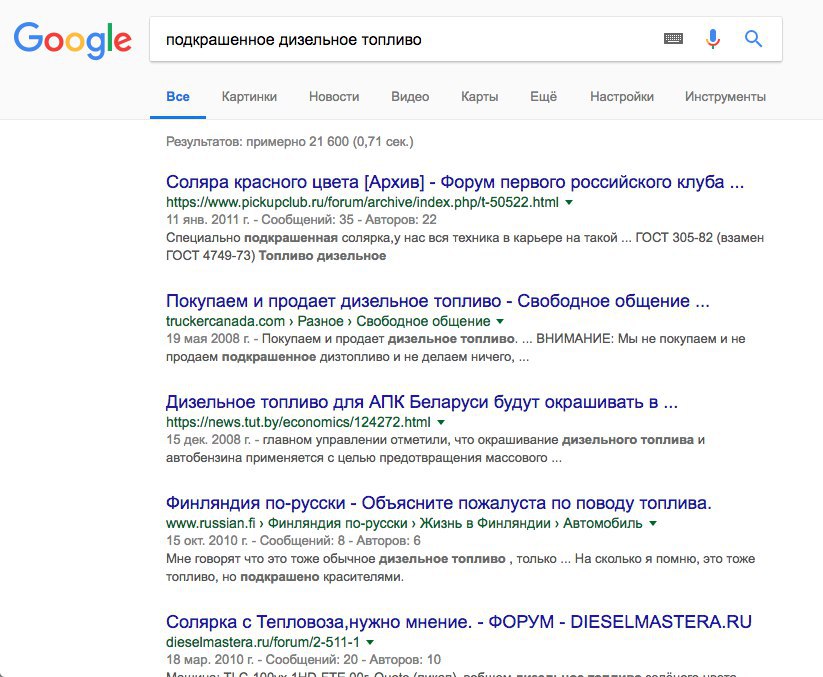The width and height of the screenshot is (823, 677).
Task: Click the results count text 21 600
Action: click(x=290, y=142)
